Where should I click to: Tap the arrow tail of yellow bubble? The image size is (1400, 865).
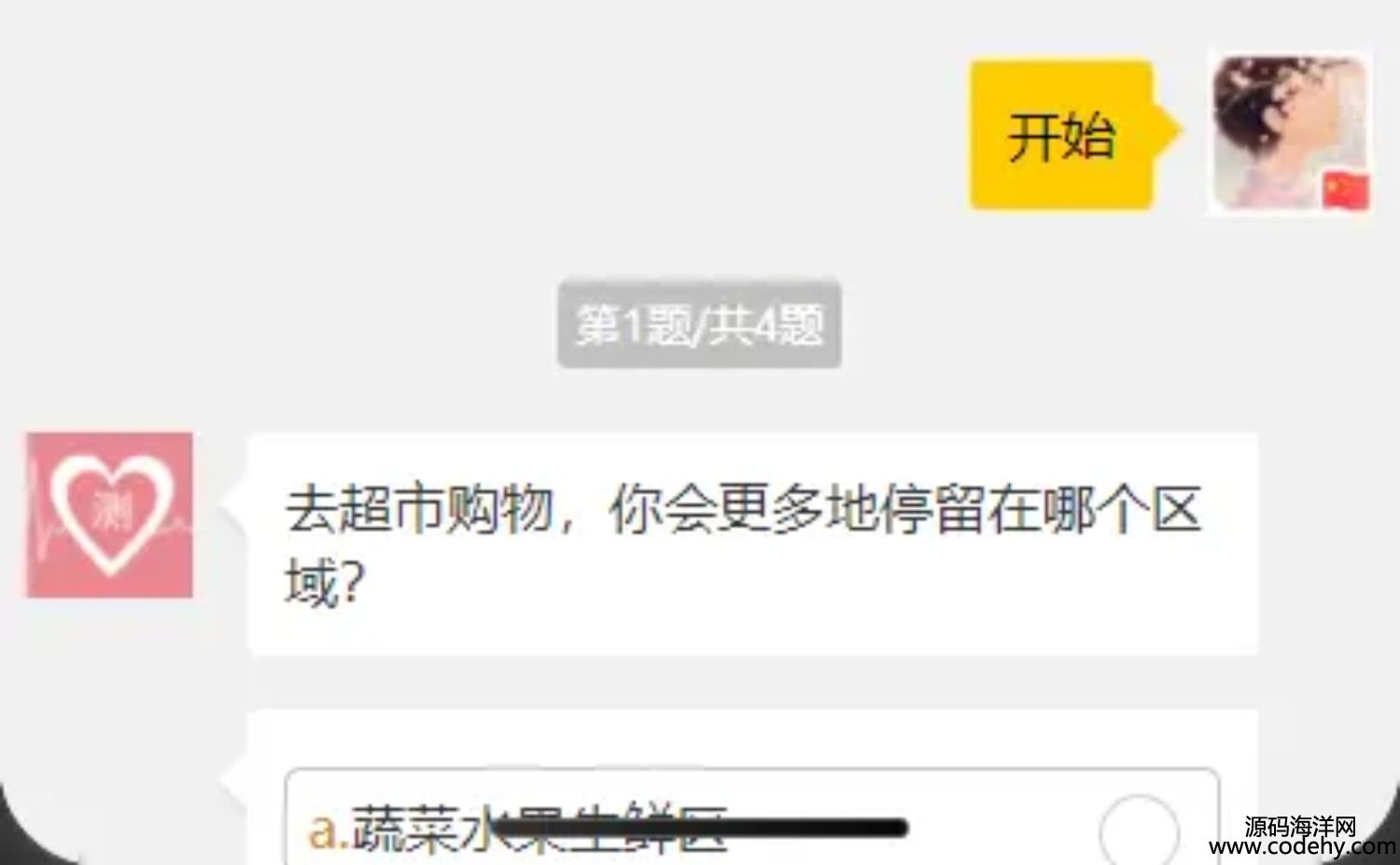[1168, 131]
